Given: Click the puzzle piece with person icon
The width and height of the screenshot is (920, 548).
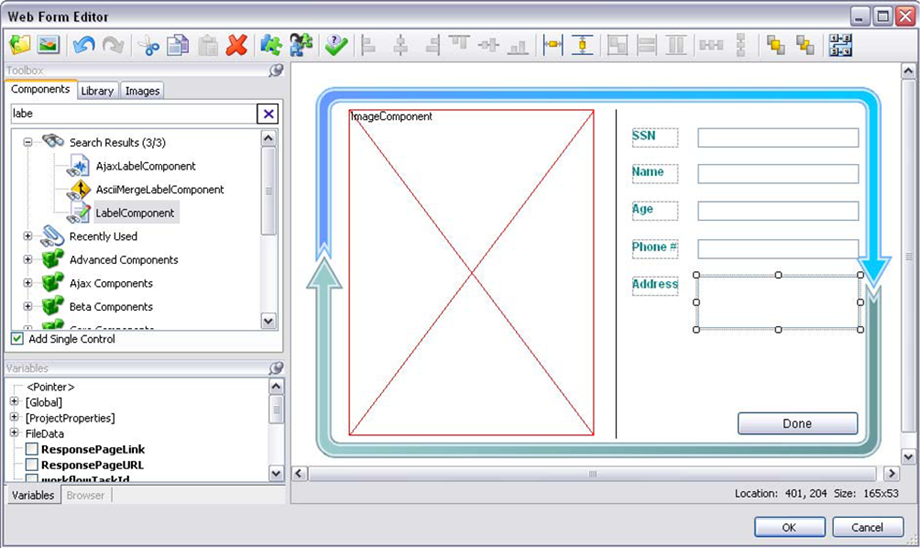Looking at the screenshot, I should coord(301,45).
